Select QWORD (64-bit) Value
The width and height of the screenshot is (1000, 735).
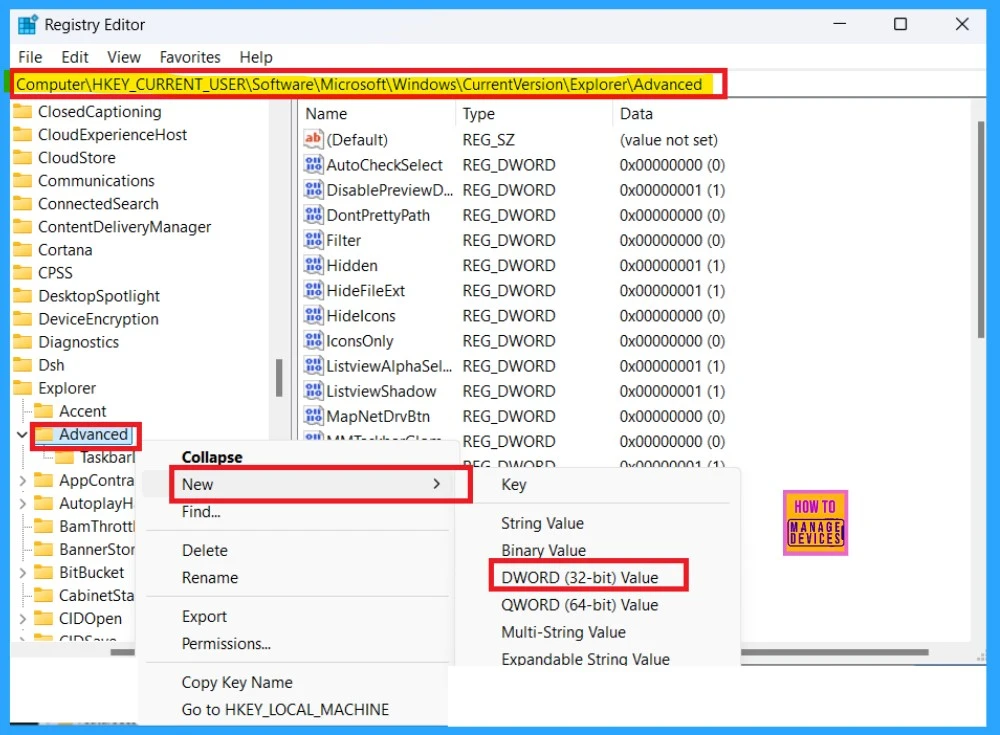point(580,605)
